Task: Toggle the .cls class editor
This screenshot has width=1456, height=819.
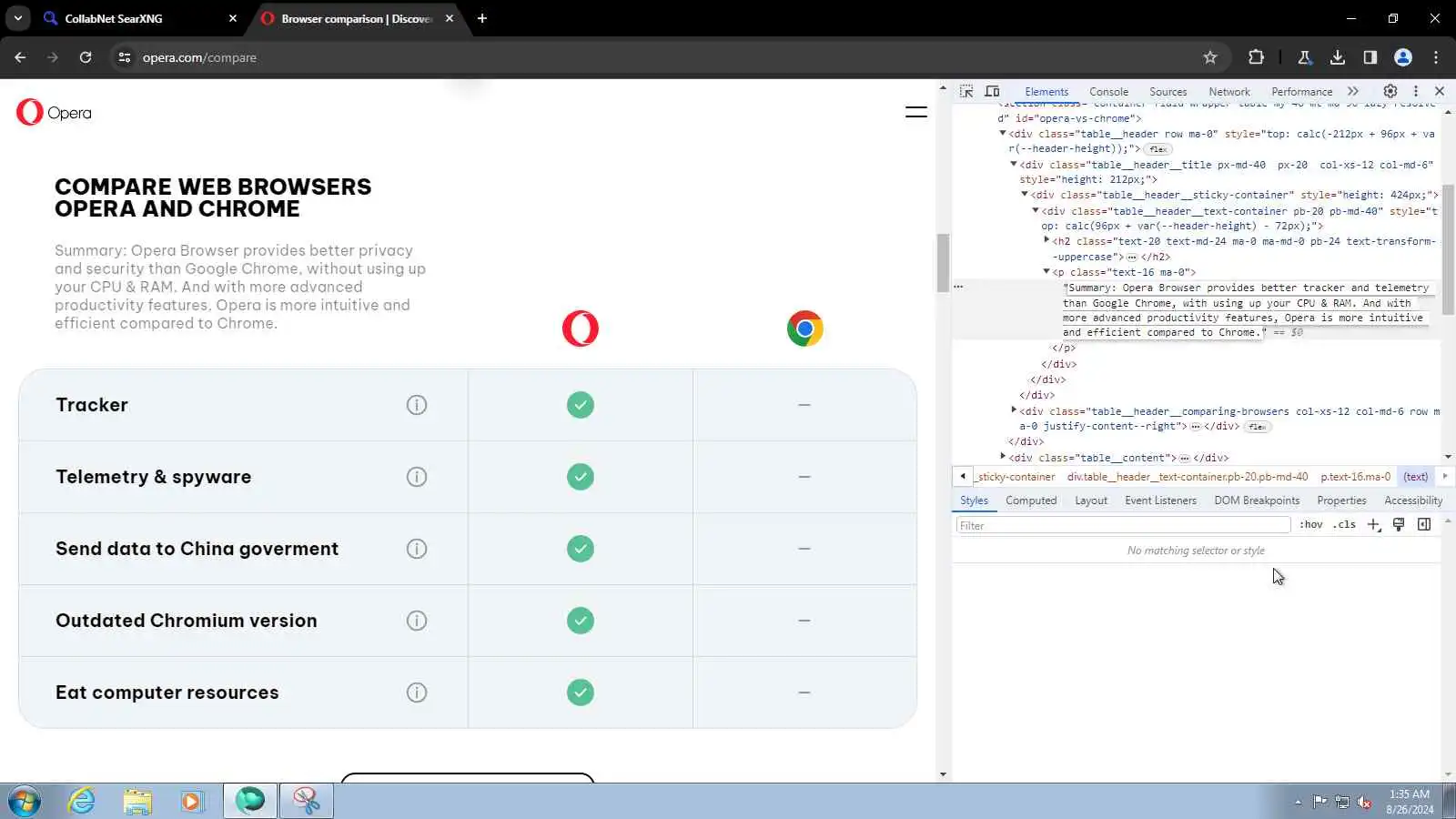Action: tap(1344, 525)
